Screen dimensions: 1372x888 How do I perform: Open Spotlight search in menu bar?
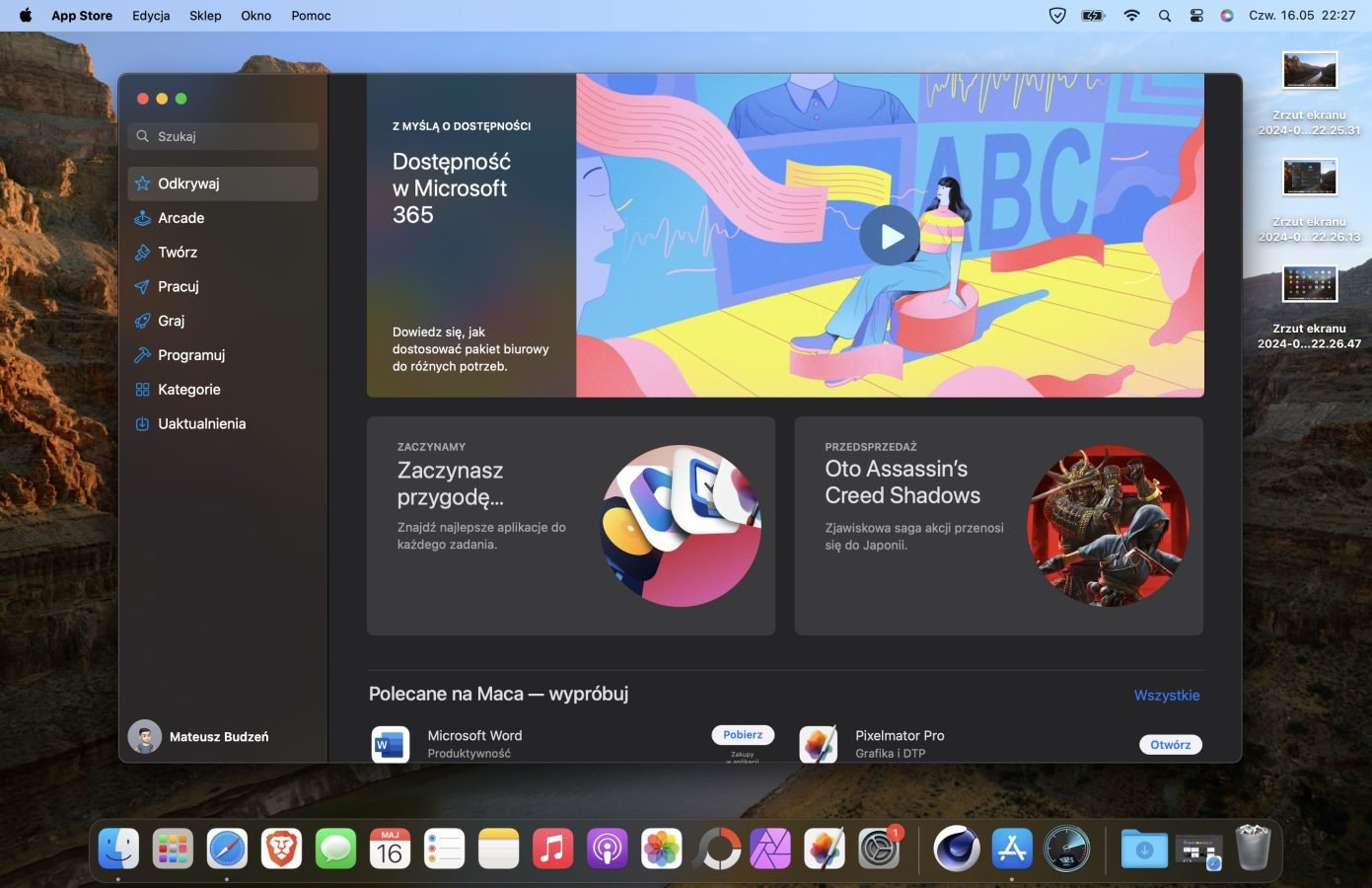click(x=1165, y=16)
